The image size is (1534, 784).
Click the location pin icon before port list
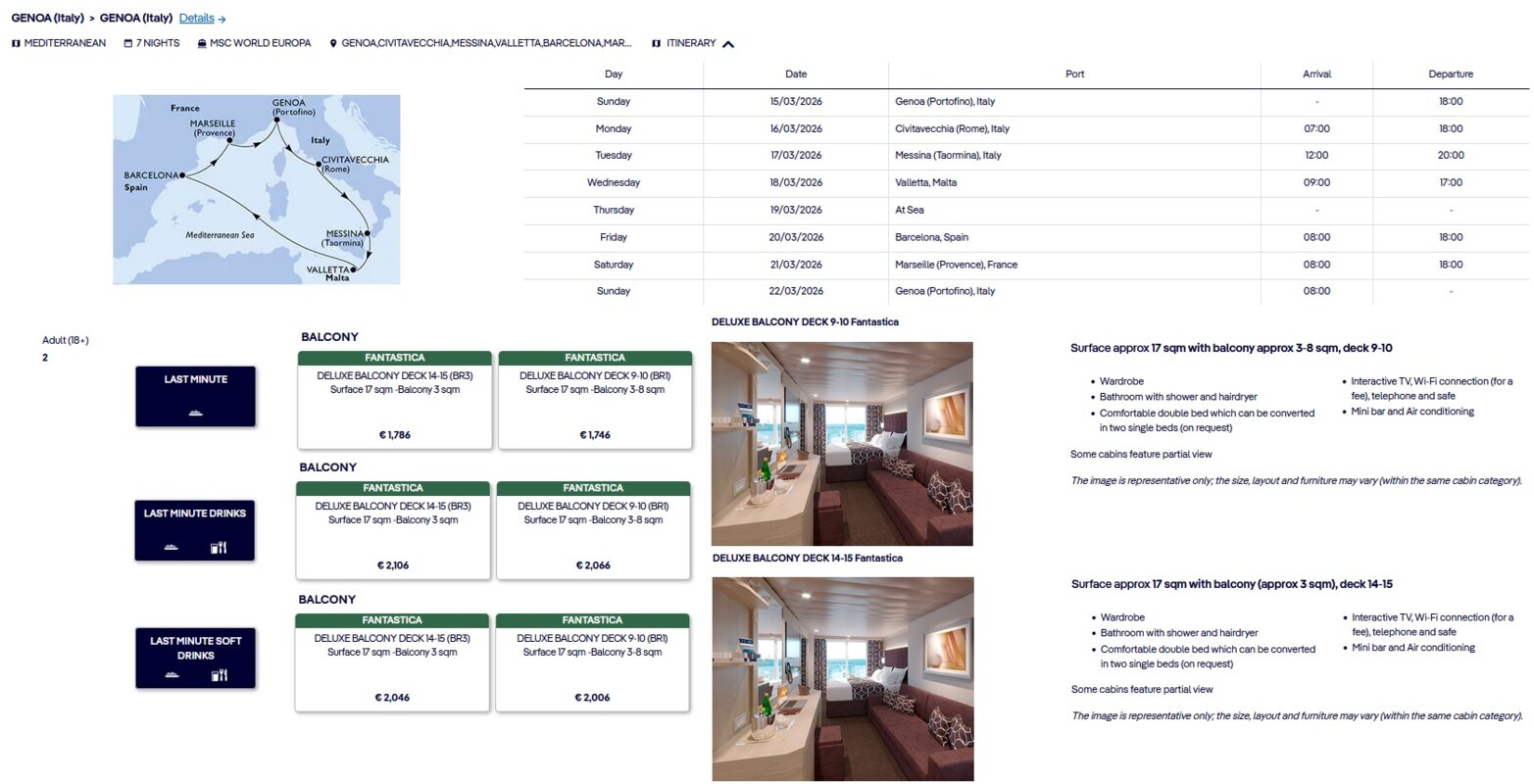click(x=333, y=43)
